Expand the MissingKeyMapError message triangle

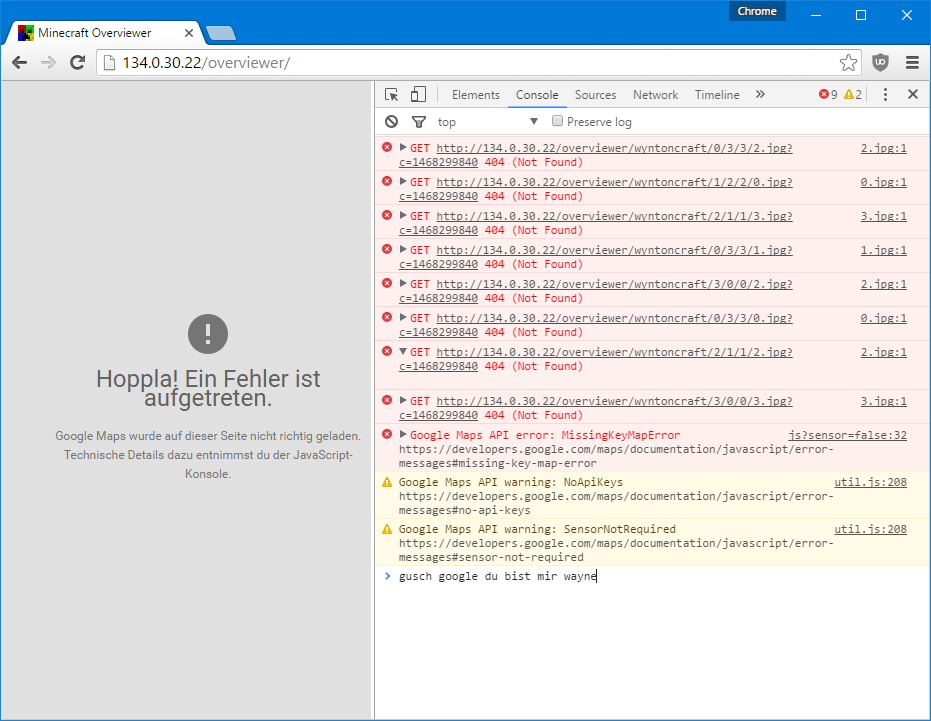(403, 435)
